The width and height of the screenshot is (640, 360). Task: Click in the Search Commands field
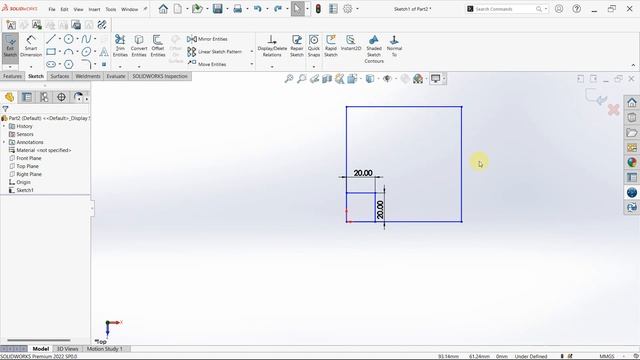coord(506,9)
